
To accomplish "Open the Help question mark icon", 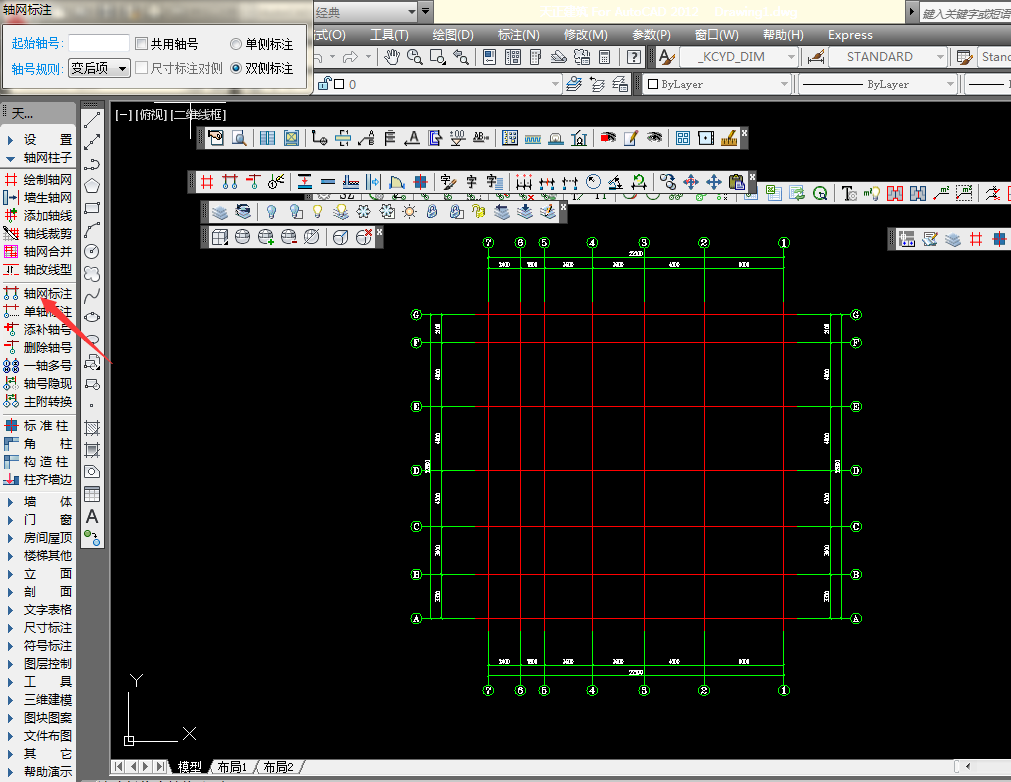I will [634, 57].
